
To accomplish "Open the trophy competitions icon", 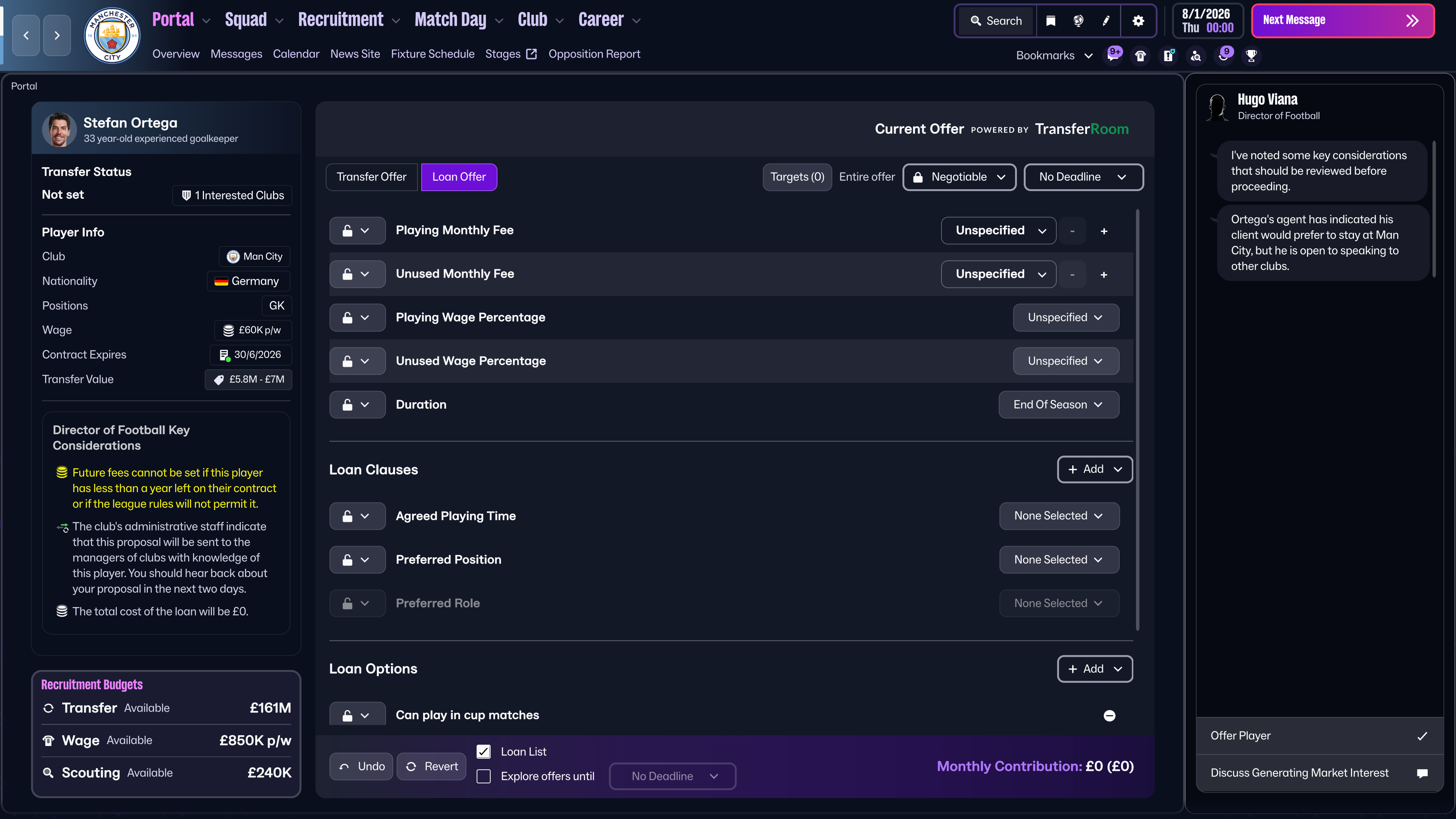I will point(1251,55).
